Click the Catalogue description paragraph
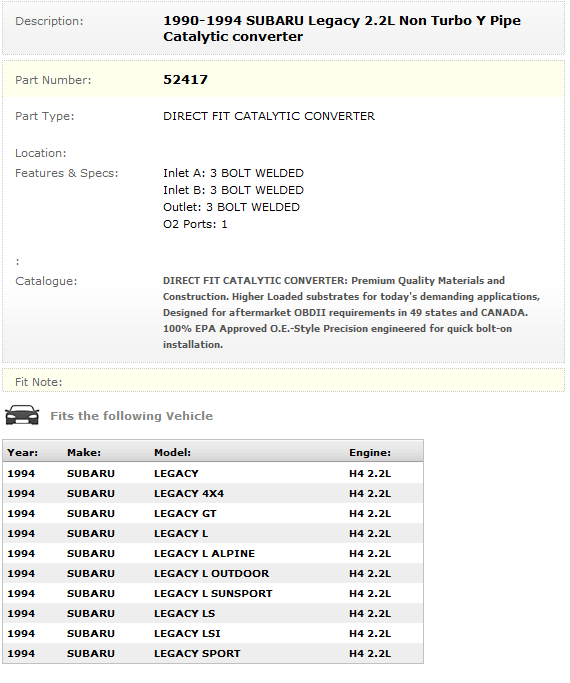Screen dimensions: 570x683 [351, 313]
